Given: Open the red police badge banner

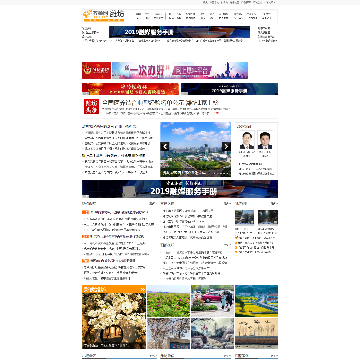Looking at the screenshot, I should tap(96, 70).
